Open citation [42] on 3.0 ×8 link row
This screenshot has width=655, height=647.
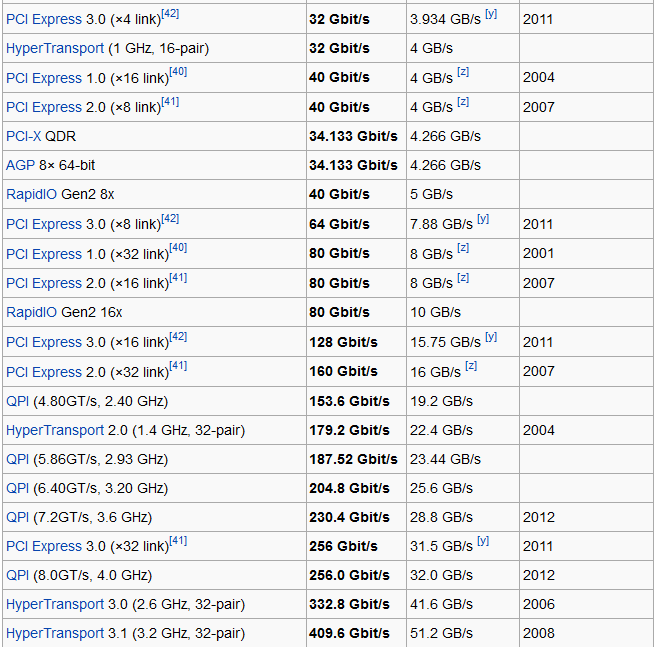click(x=170, y=218)
